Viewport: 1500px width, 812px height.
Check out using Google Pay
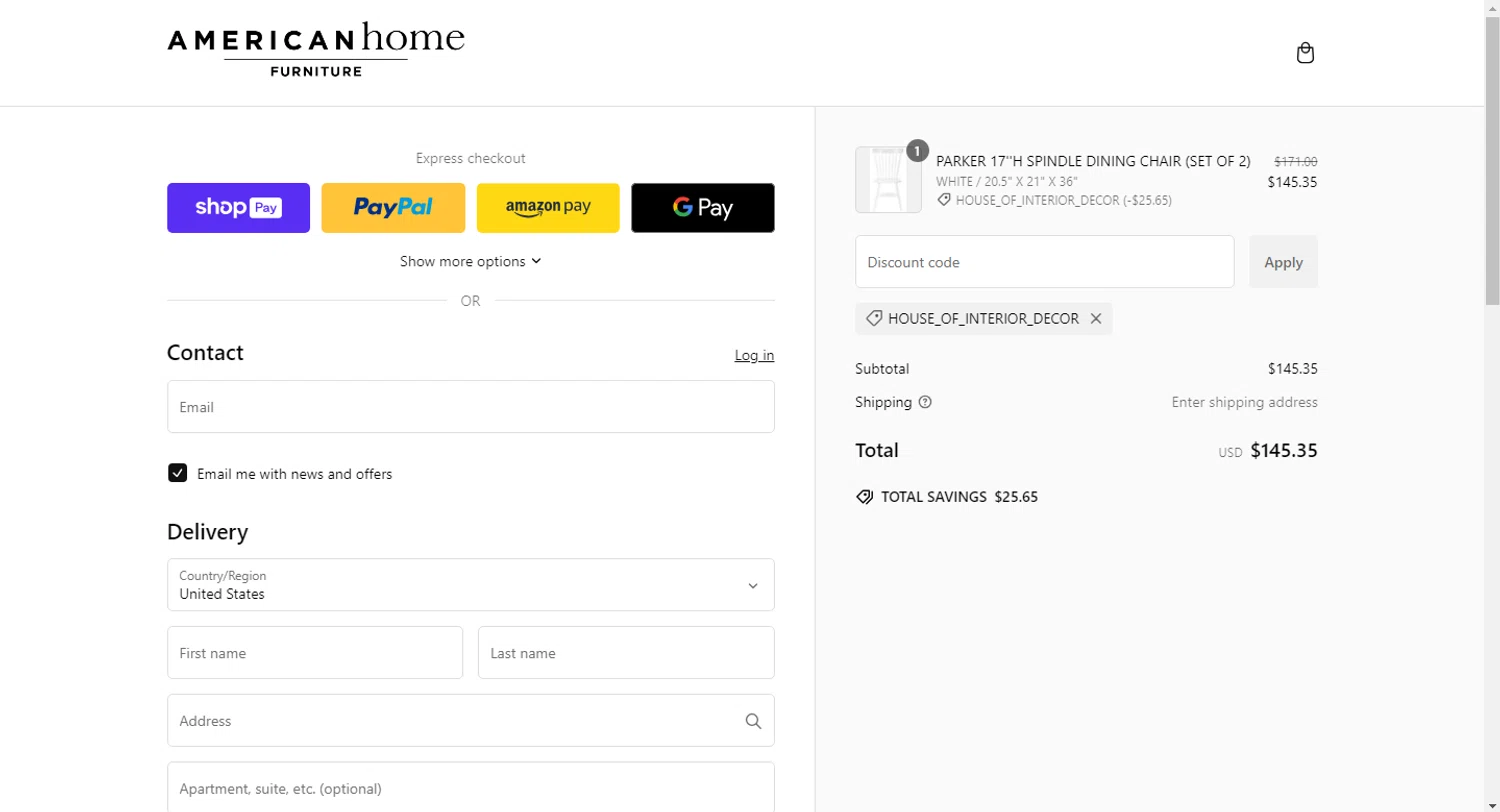click(x=703, y=208)
